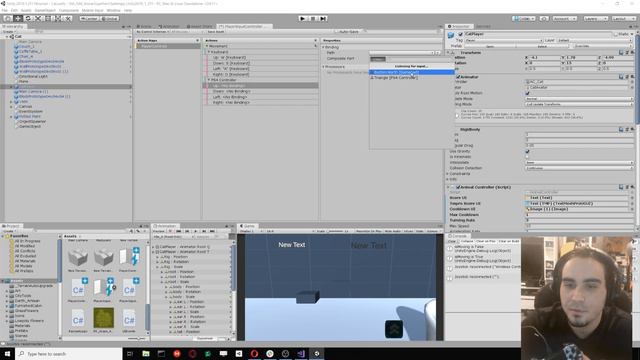
Task: Add new Action with plus icon
Action: [x=316, y=40]
